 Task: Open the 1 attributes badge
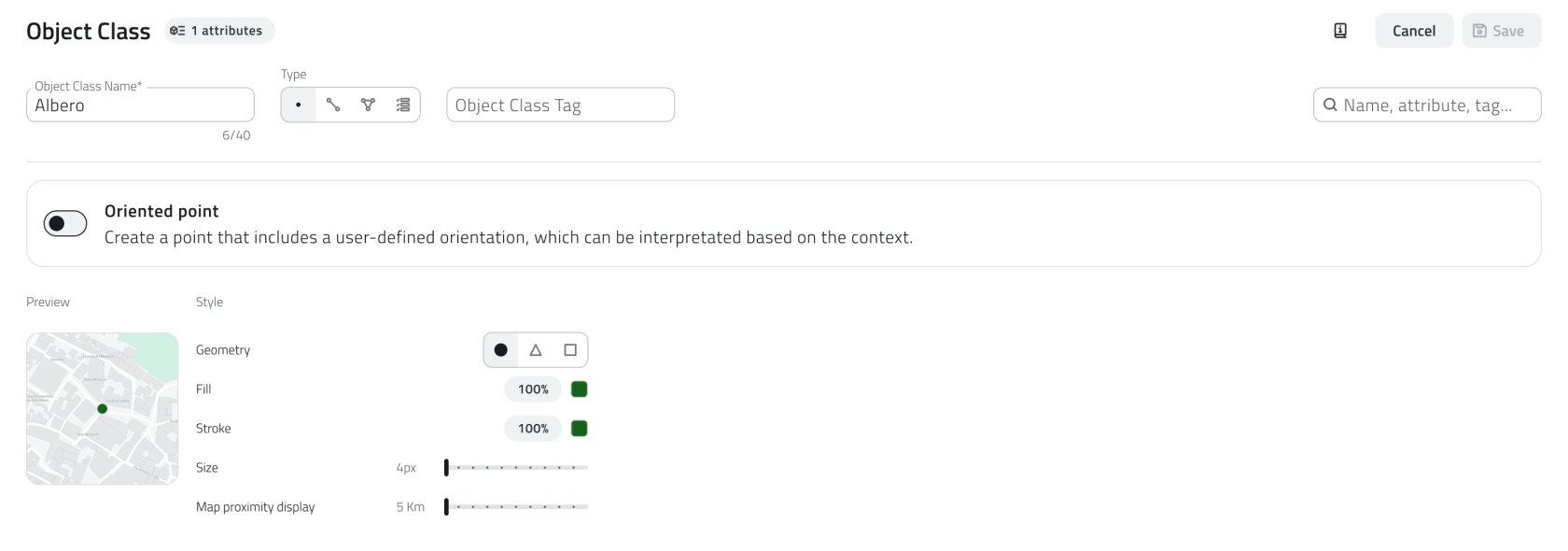coord(219,31)
